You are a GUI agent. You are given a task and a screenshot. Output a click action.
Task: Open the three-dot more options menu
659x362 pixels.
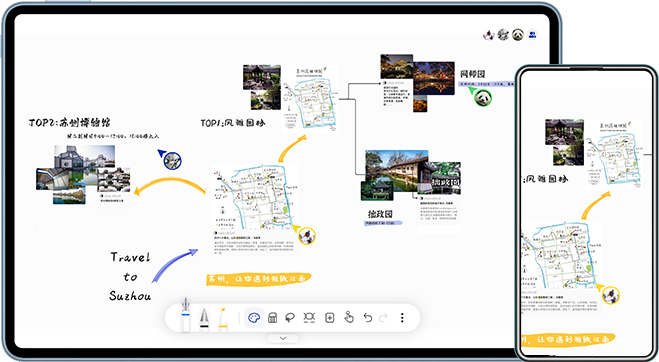point(402,317)
